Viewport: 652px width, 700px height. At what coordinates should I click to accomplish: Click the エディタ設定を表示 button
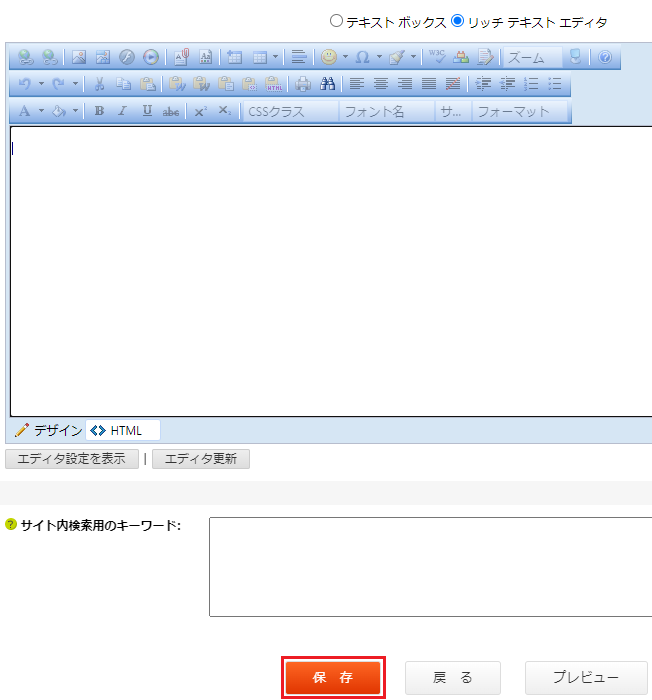coord(72,459)
